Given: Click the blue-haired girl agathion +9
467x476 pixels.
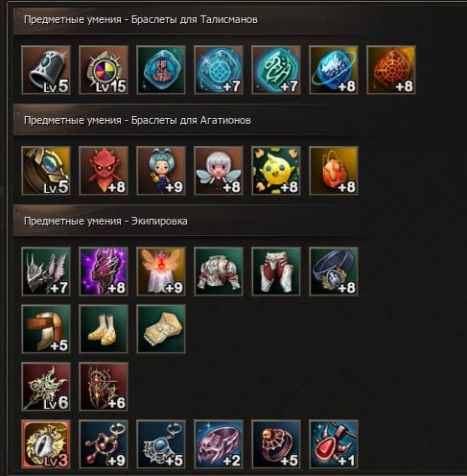Looking at the screenshot, I should click(161, 171).
